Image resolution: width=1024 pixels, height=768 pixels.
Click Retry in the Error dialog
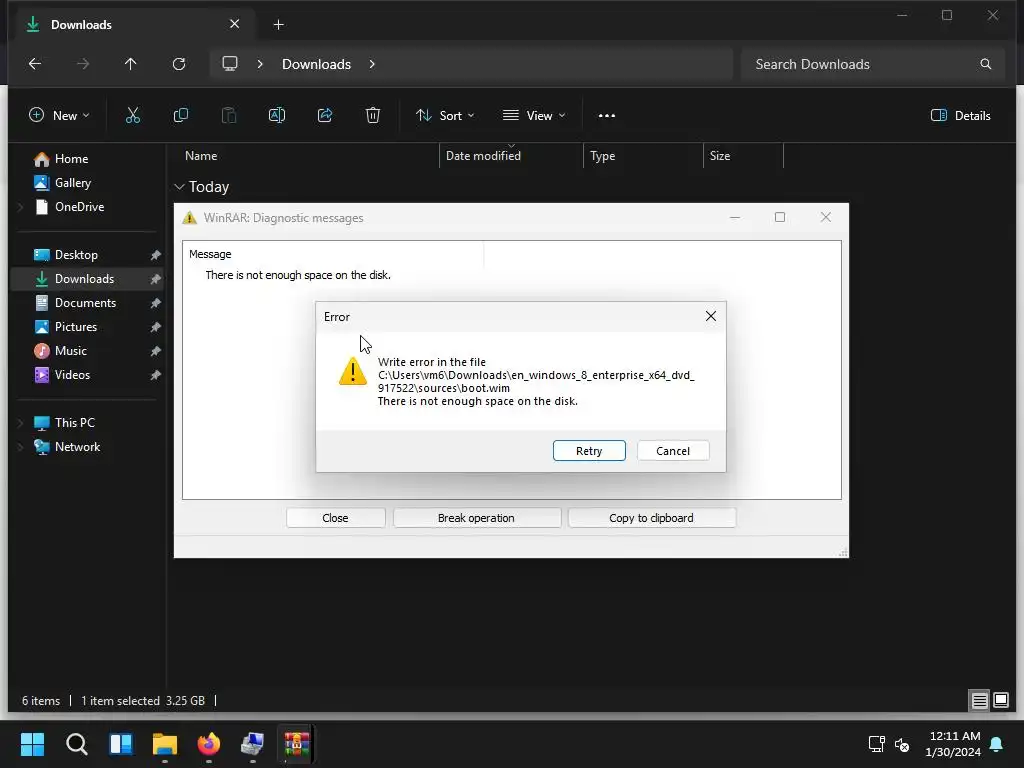click(588, 451)
